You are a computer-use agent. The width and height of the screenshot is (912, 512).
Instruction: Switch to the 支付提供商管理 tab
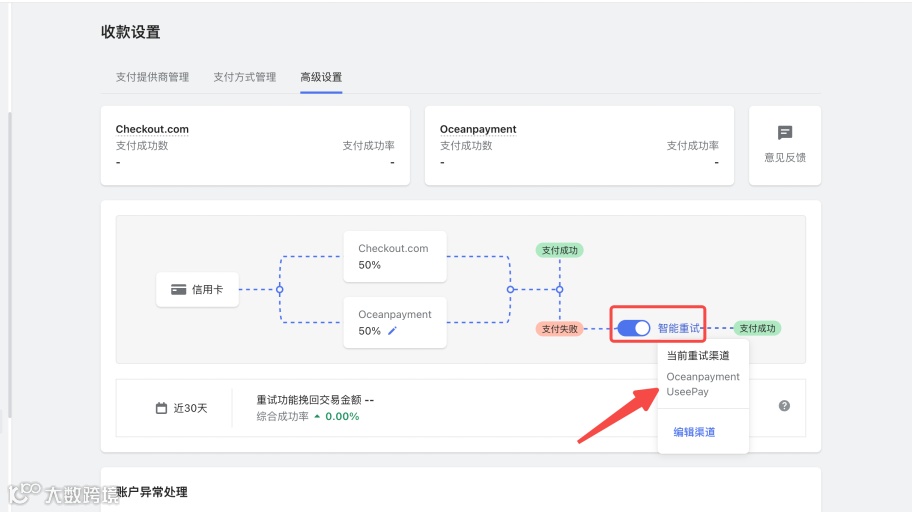(152, 77)
